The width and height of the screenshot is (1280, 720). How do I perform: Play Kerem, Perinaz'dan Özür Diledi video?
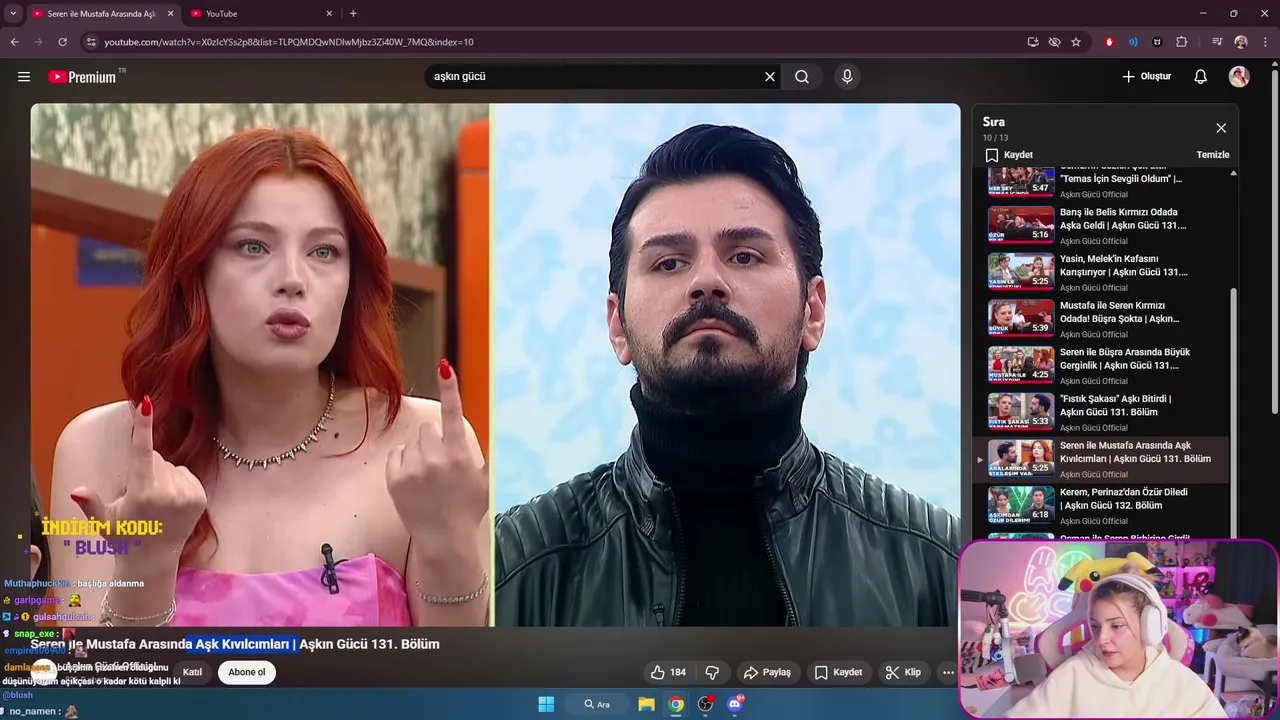(x=1101, y=506)
